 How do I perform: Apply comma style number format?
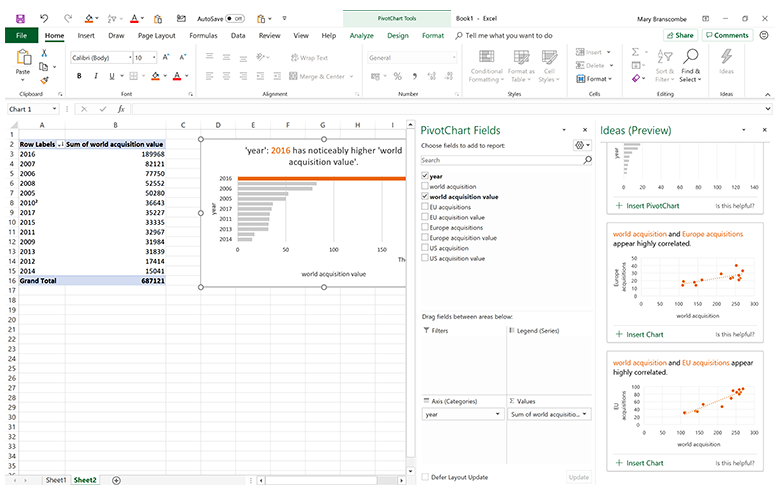coord(414,76)
